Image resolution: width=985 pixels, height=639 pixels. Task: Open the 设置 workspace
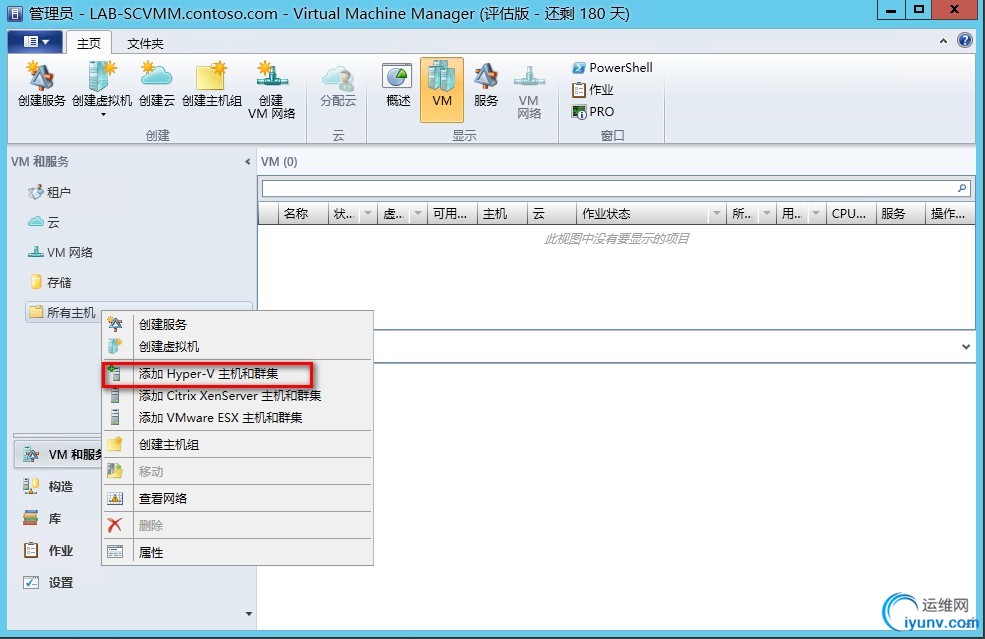click(x=48, y=582)
